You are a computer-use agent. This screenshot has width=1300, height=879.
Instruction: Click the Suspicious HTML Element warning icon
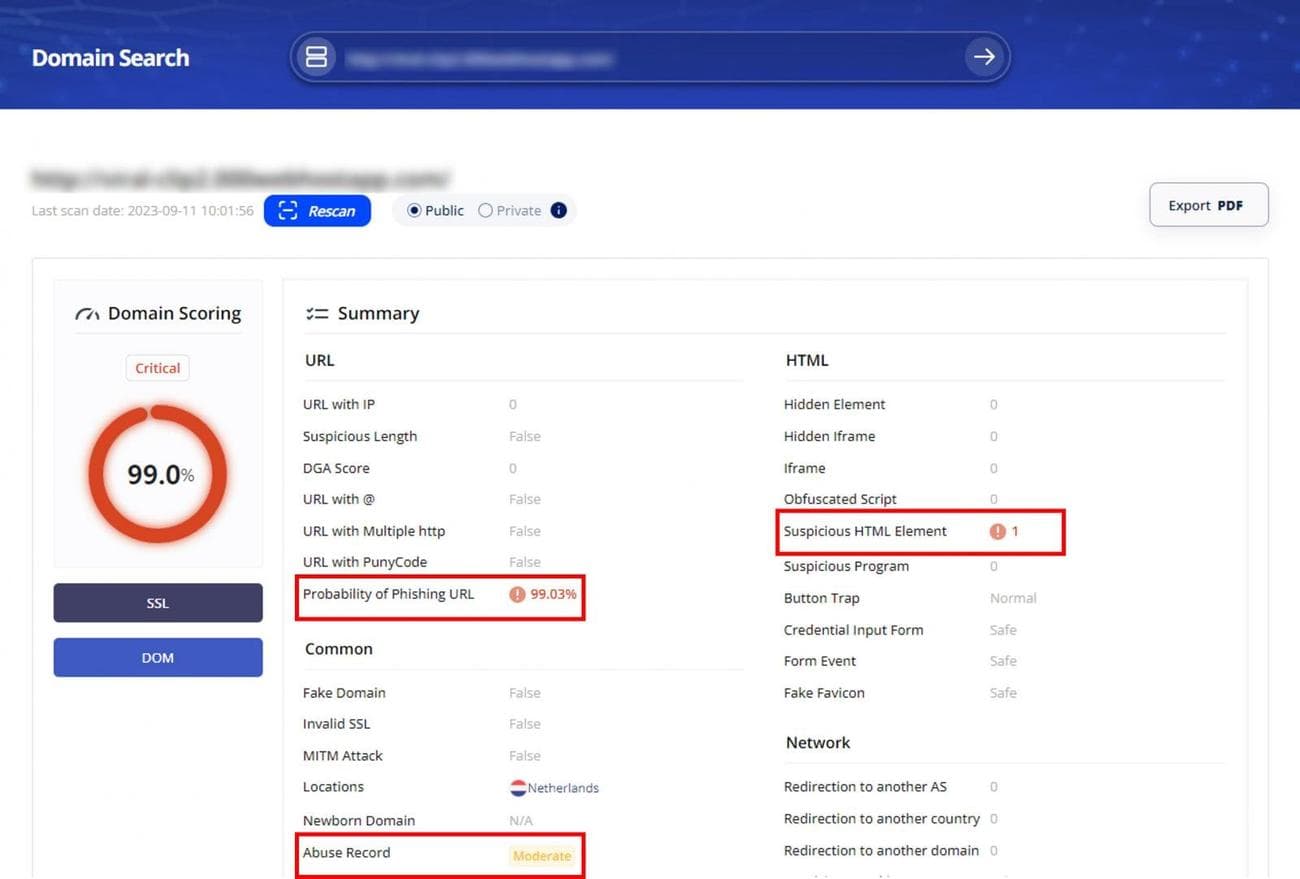click(x=997, y=531)
